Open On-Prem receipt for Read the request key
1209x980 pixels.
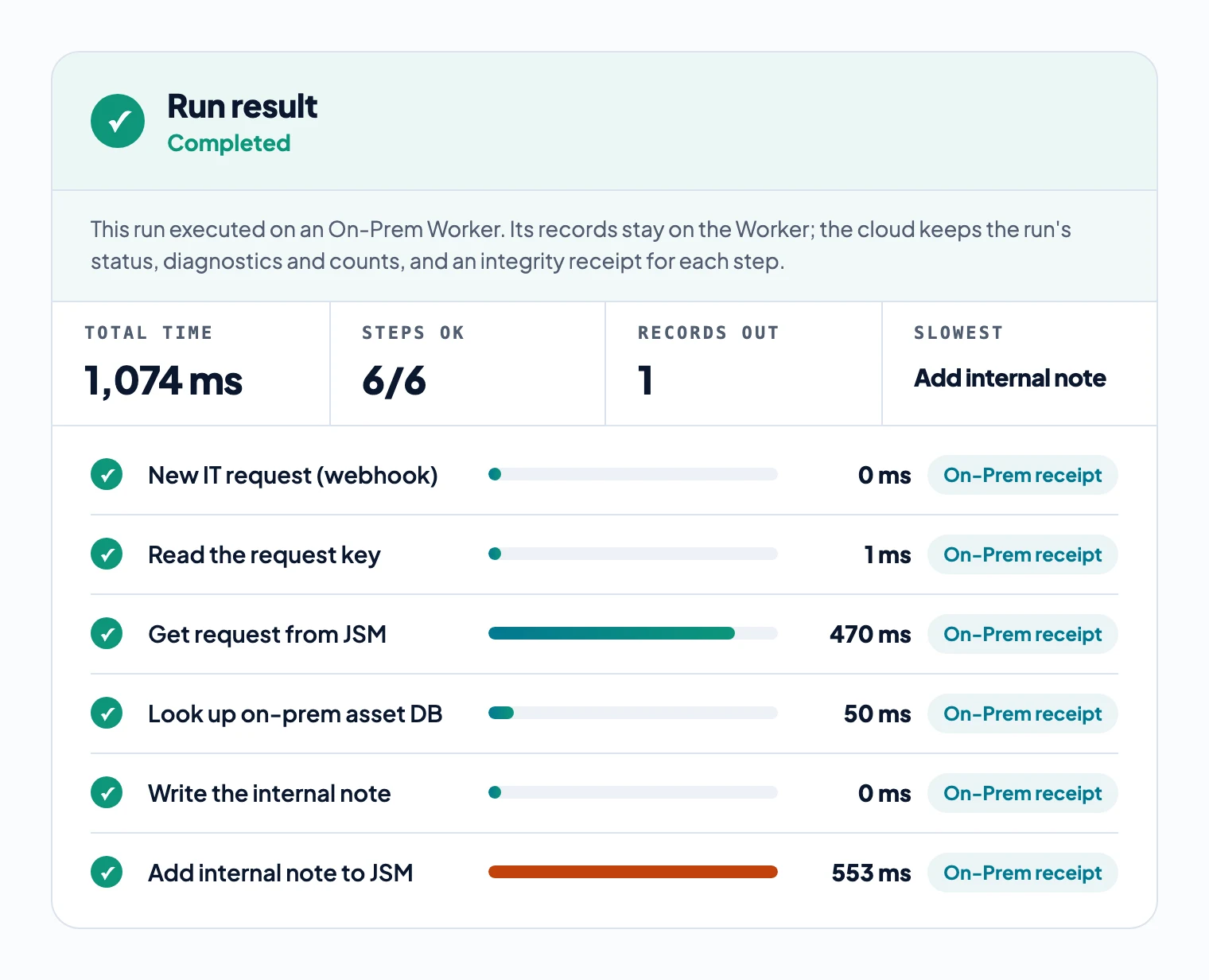click(x=1023, y=554)
